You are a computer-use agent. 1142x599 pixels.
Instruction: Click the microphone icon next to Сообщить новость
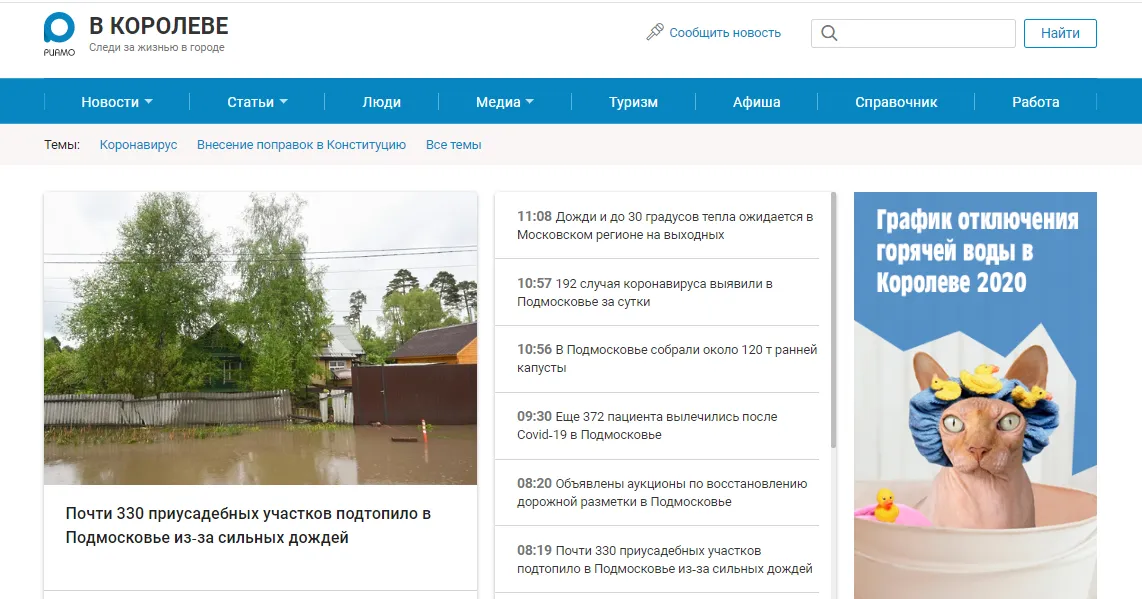click(655, 32)
